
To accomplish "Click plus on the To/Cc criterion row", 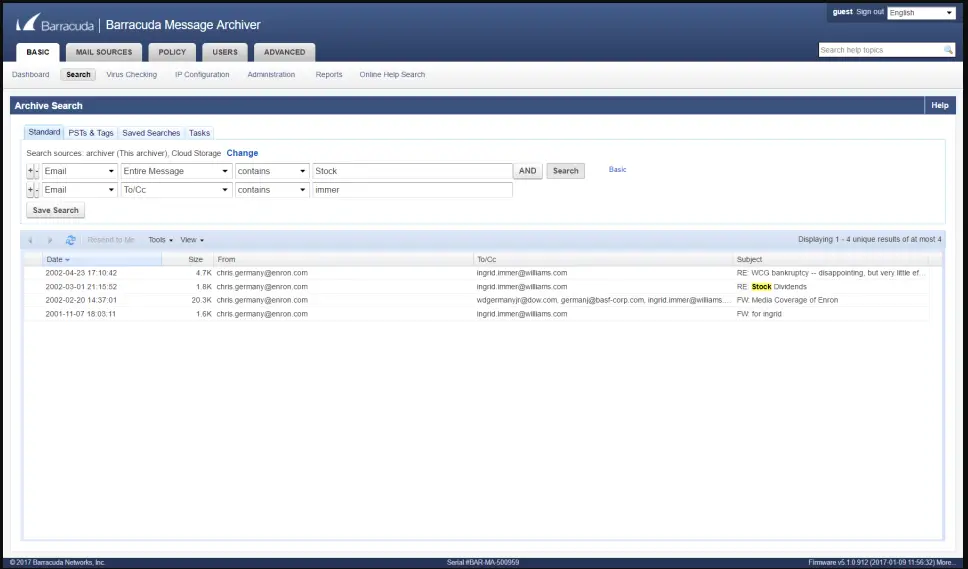I will tap(29, 190).
